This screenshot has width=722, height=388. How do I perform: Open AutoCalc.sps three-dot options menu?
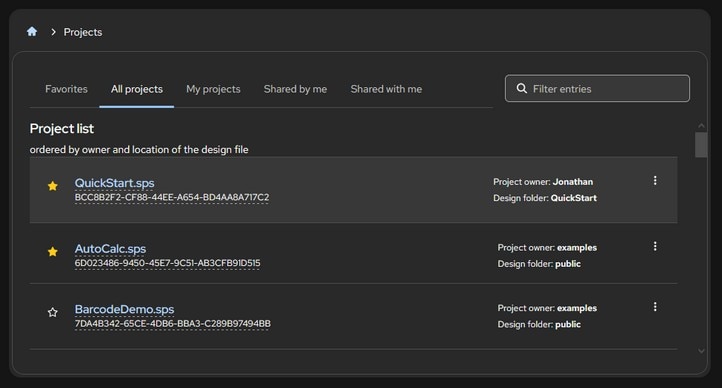pos(655,247)
